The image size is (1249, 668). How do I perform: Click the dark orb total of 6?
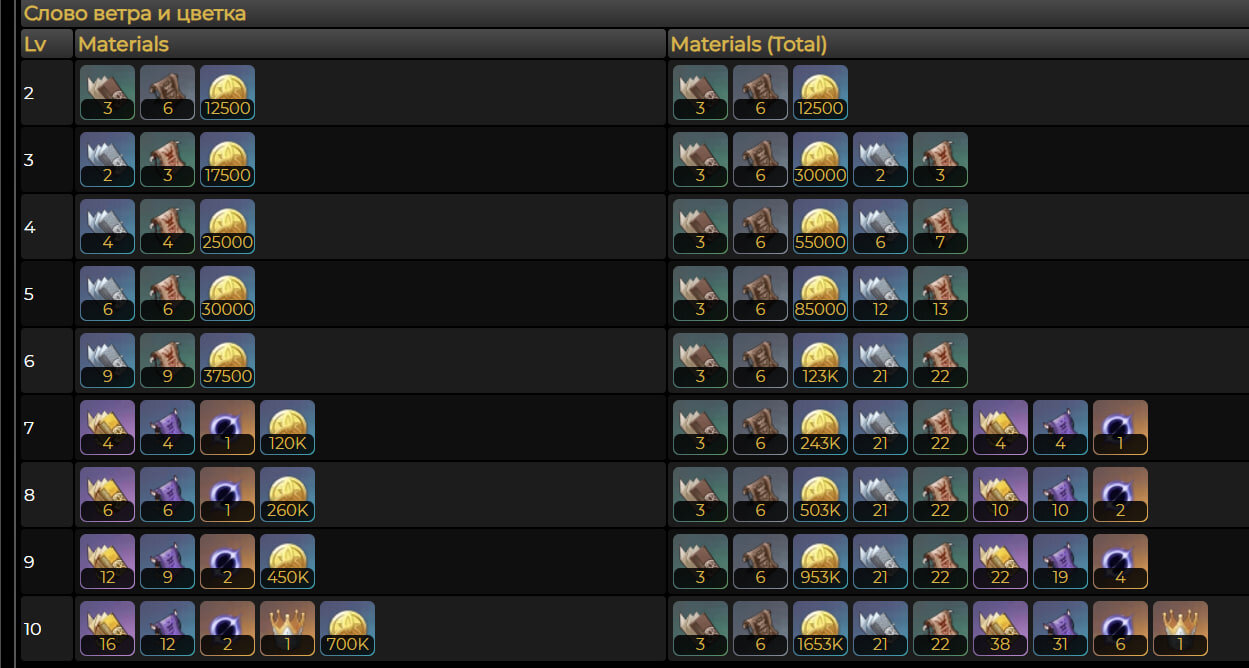[1120, 629]
